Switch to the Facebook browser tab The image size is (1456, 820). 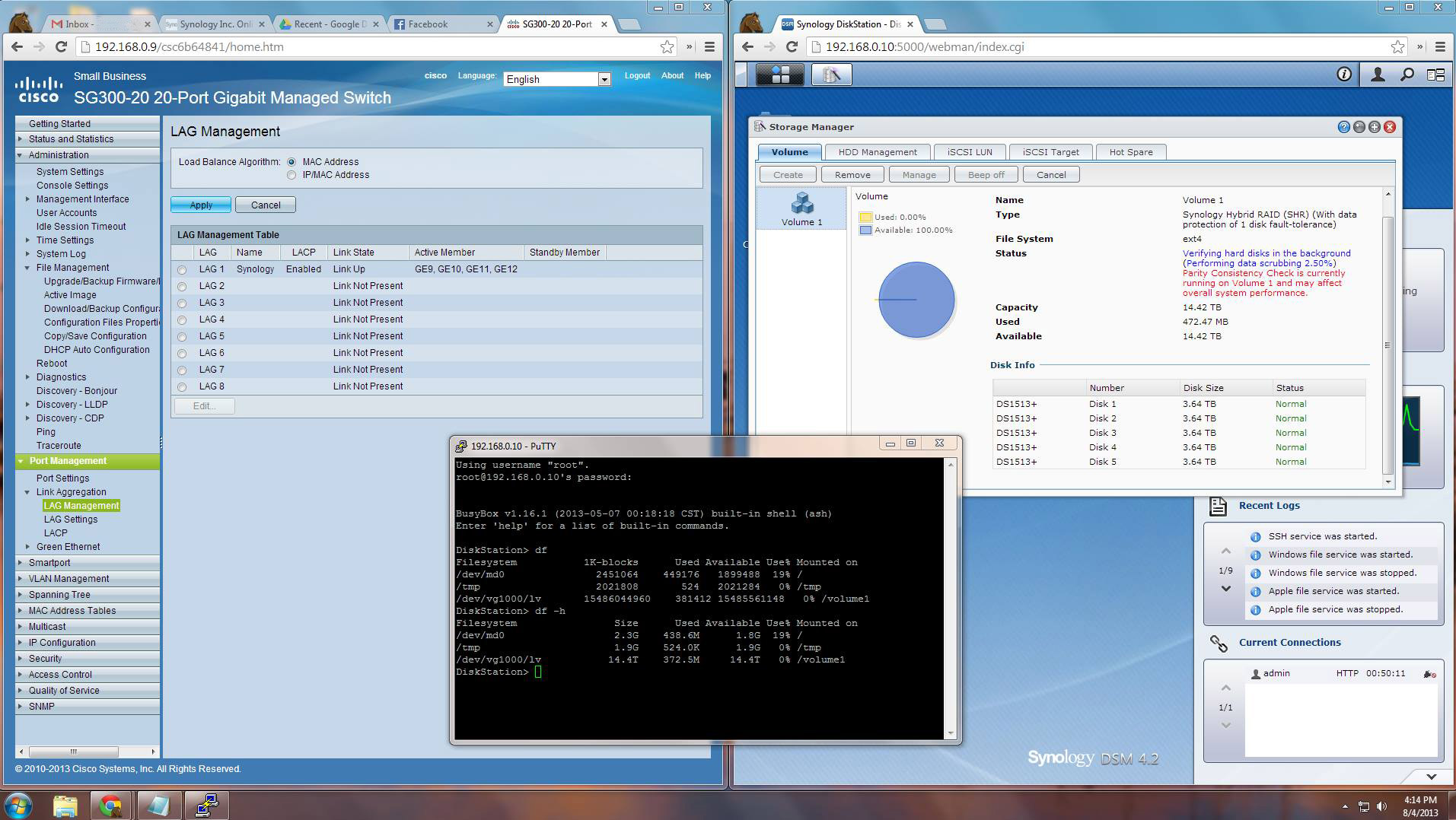pyautogui.click(x=444, y=24)
